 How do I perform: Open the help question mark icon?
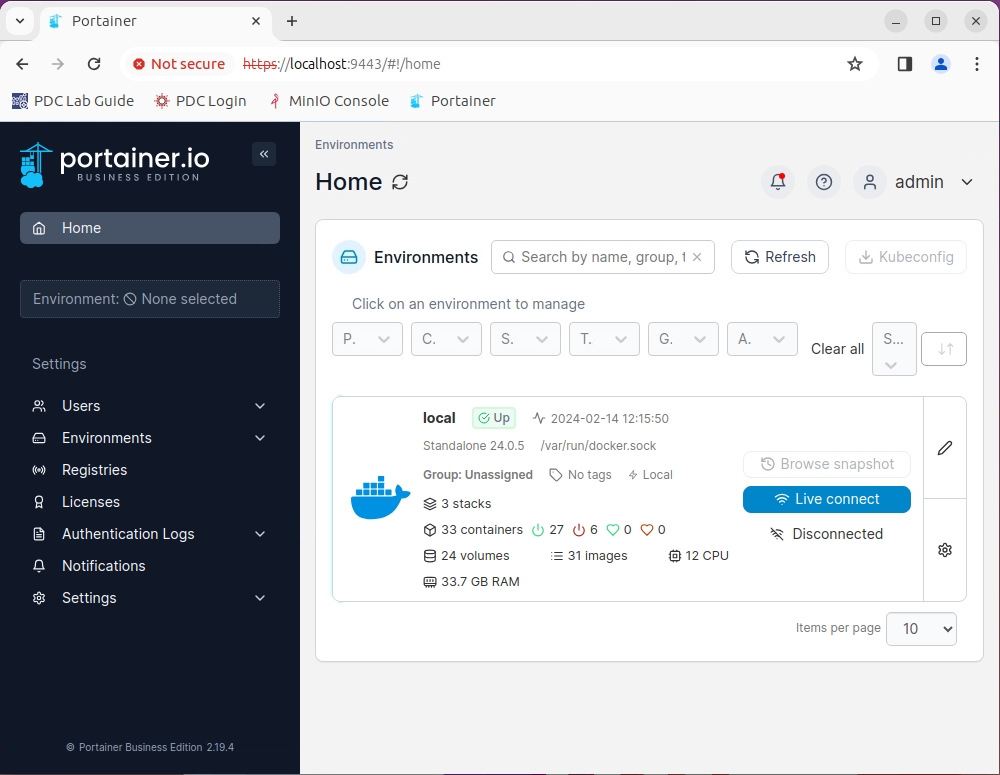[824, 182]
